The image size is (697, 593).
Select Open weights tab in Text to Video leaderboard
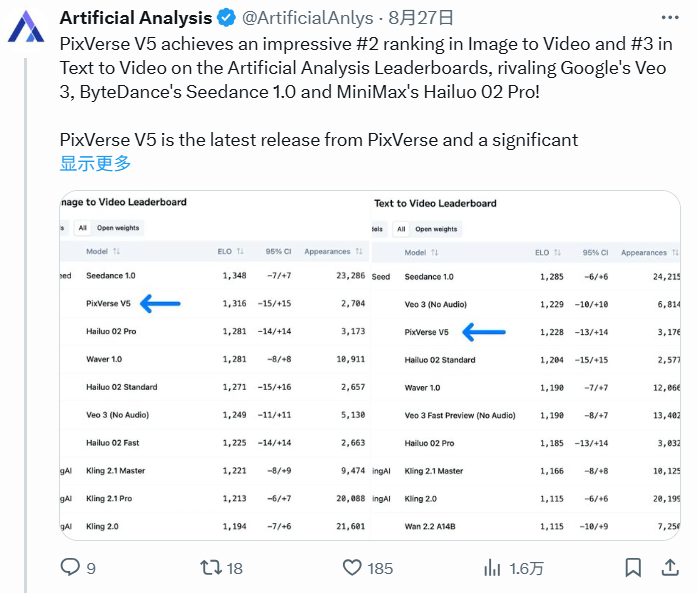(436, 229)
